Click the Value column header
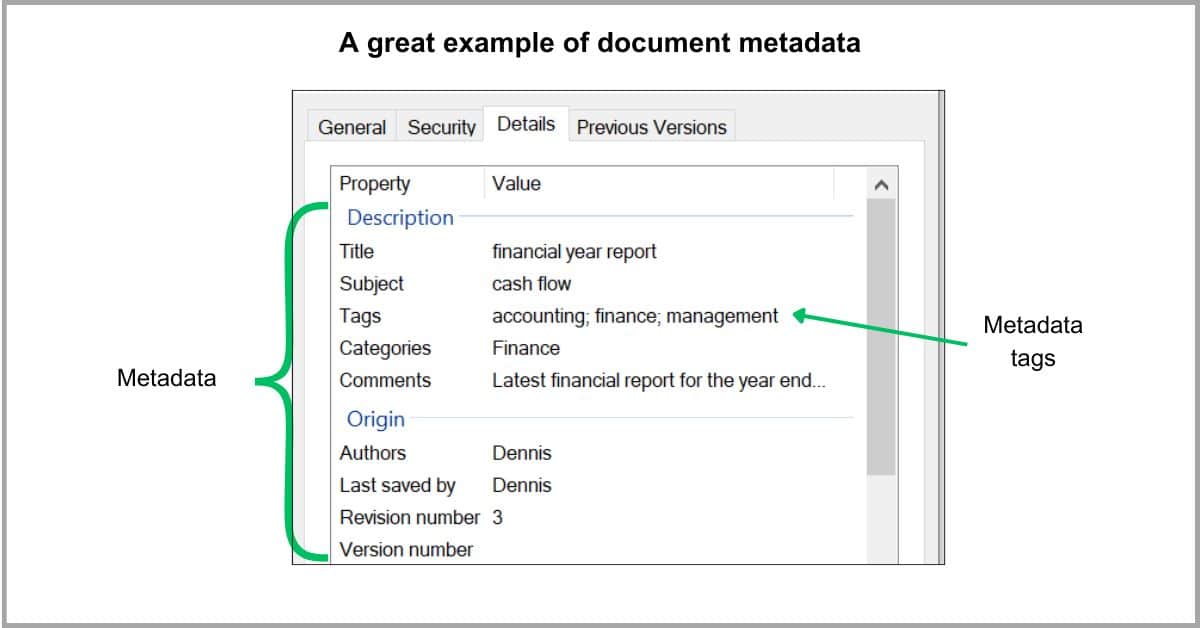 659,183
